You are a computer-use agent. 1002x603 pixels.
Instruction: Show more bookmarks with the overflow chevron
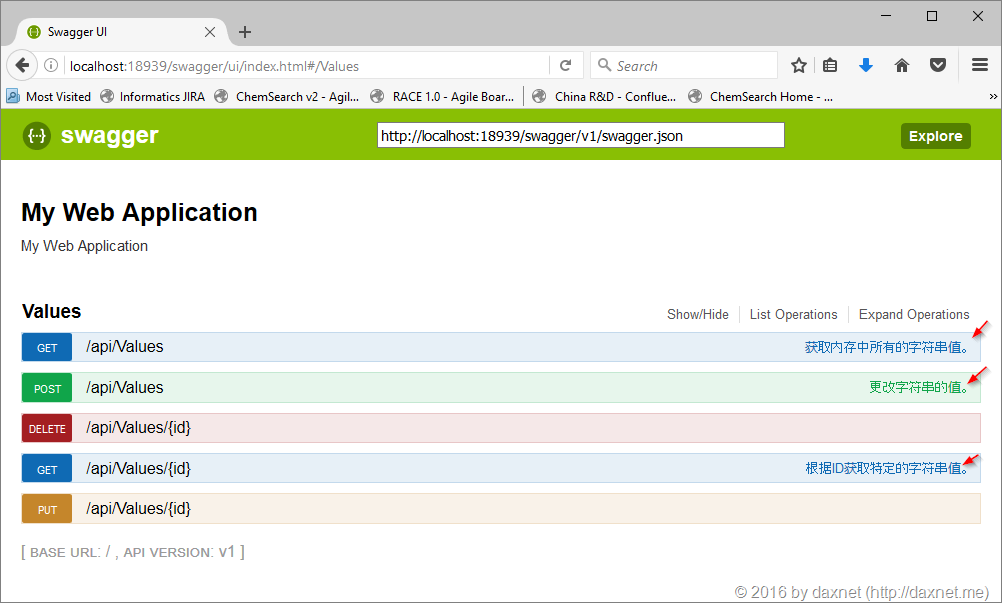coord(993,96)
